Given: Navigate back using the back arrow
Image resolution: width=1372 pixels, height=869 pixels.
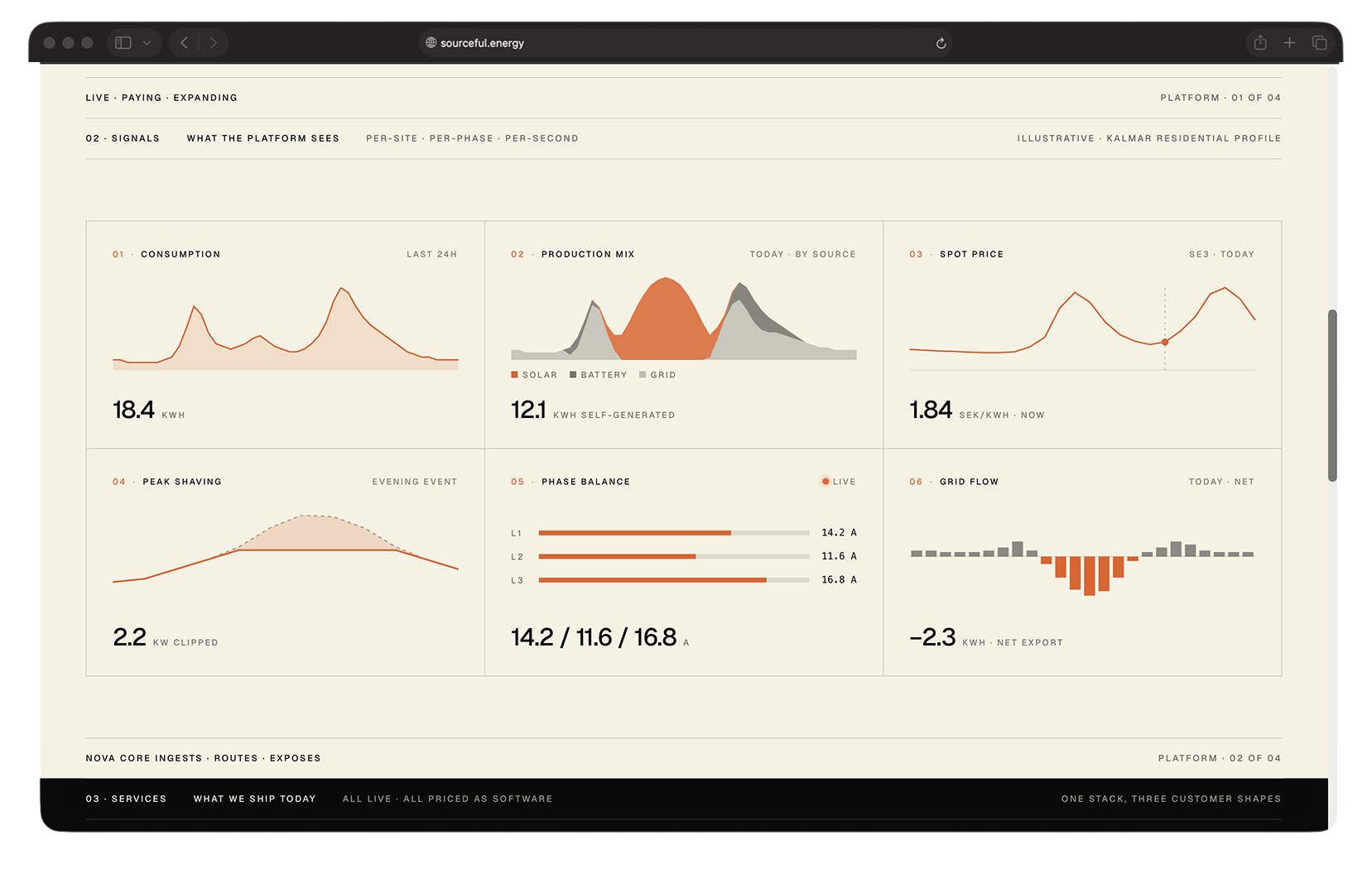Looking at the screenshot, I should click(x=183, y=42).
